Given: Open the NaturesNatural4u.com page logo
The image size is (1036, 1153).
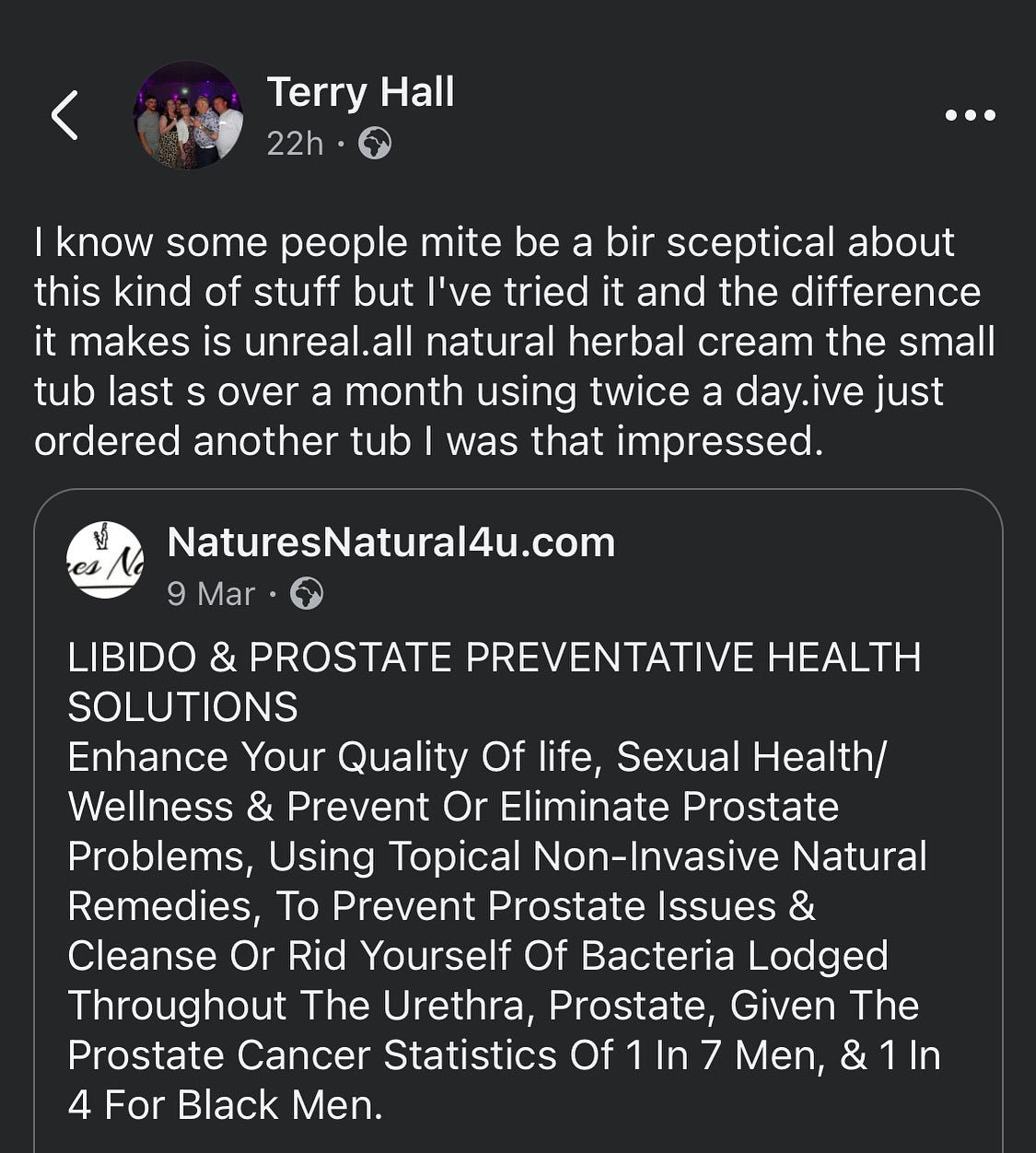Looking at the screenshot, I should pyautogui.click(x=106, y=560).
